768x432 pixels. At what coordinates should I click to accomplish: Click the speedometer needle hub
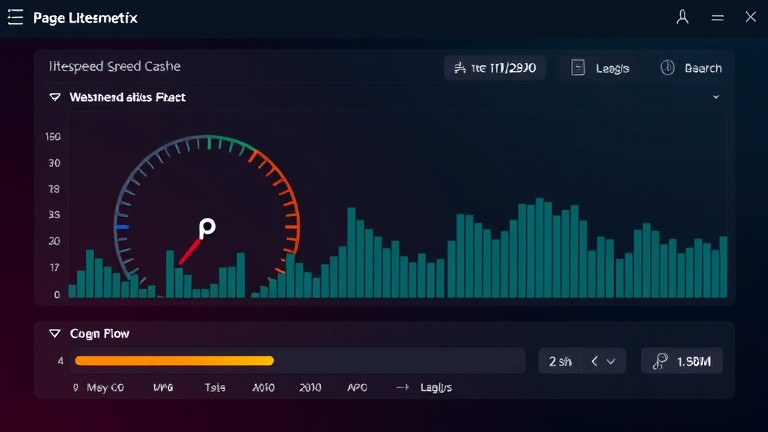207,228
